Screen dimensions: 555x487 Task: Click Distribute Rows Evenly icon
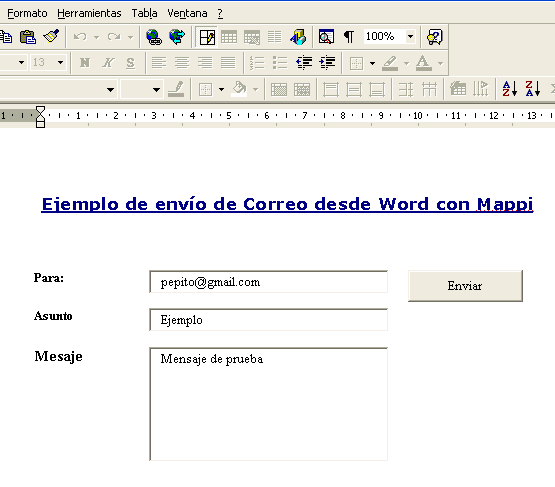pos(406,89)
